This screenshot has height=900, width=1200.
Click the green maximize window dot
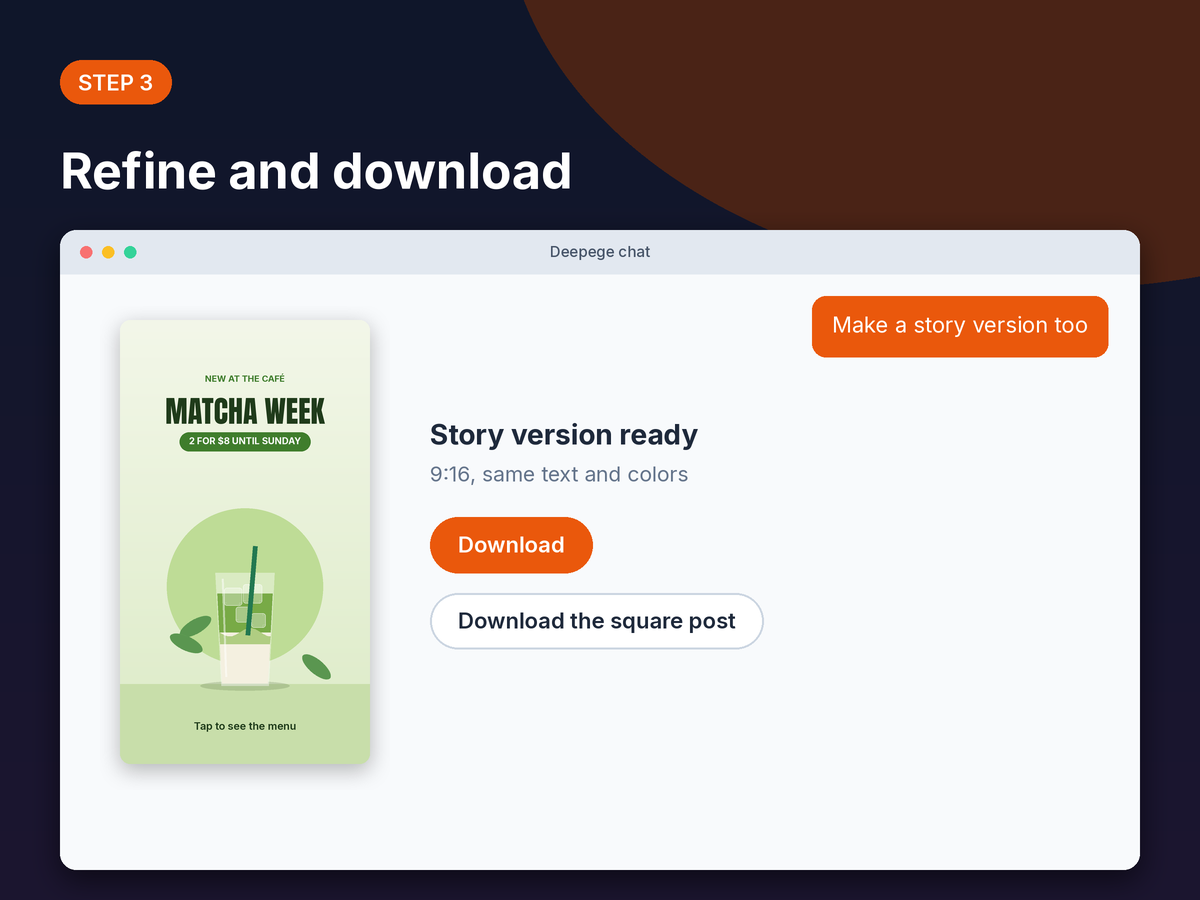pos(130,252)
